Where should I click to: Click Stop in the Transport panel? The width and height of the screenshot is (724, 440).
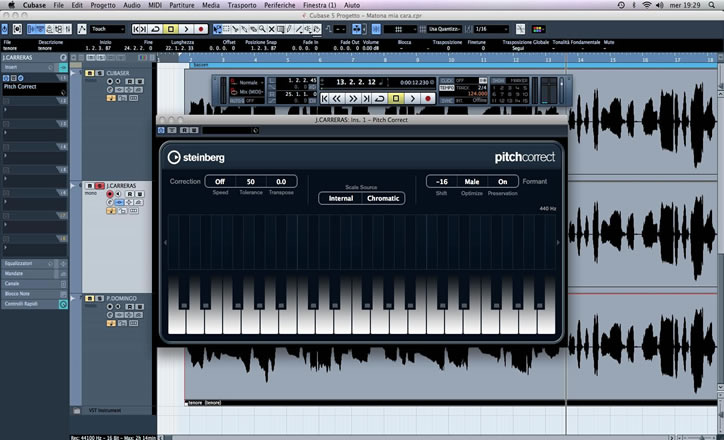[x=396, y=98]
